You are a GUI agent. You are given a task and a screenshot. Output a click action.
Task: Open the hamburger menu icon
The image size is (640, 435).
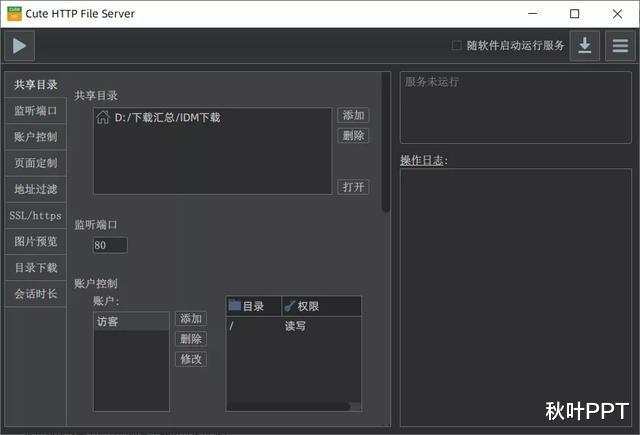620,46
